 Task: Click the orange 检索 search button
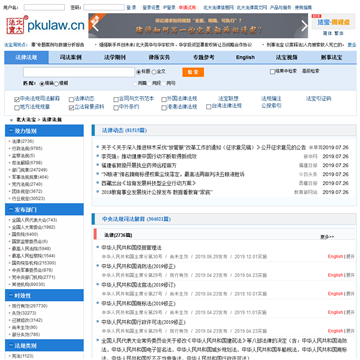click(193, 72)
